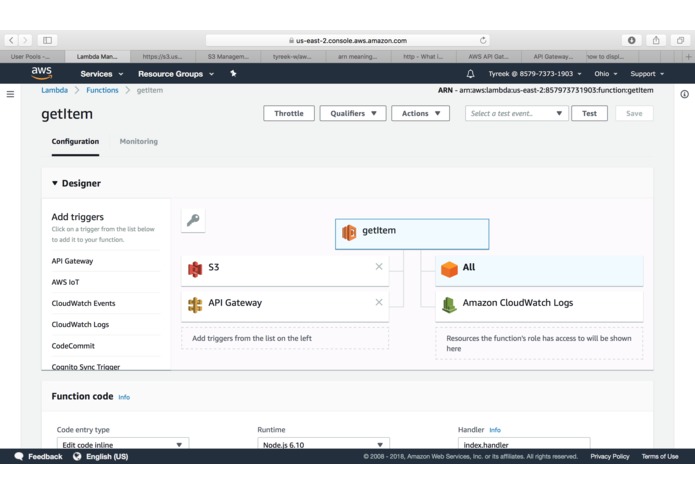
Task: Click the API Gateway trigger icon
Action: tap(195, 305)
